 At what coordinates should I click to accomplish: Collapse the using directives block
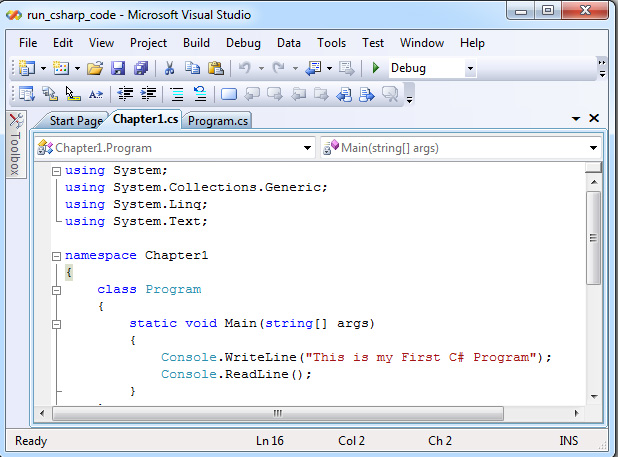tap(56, 171)
